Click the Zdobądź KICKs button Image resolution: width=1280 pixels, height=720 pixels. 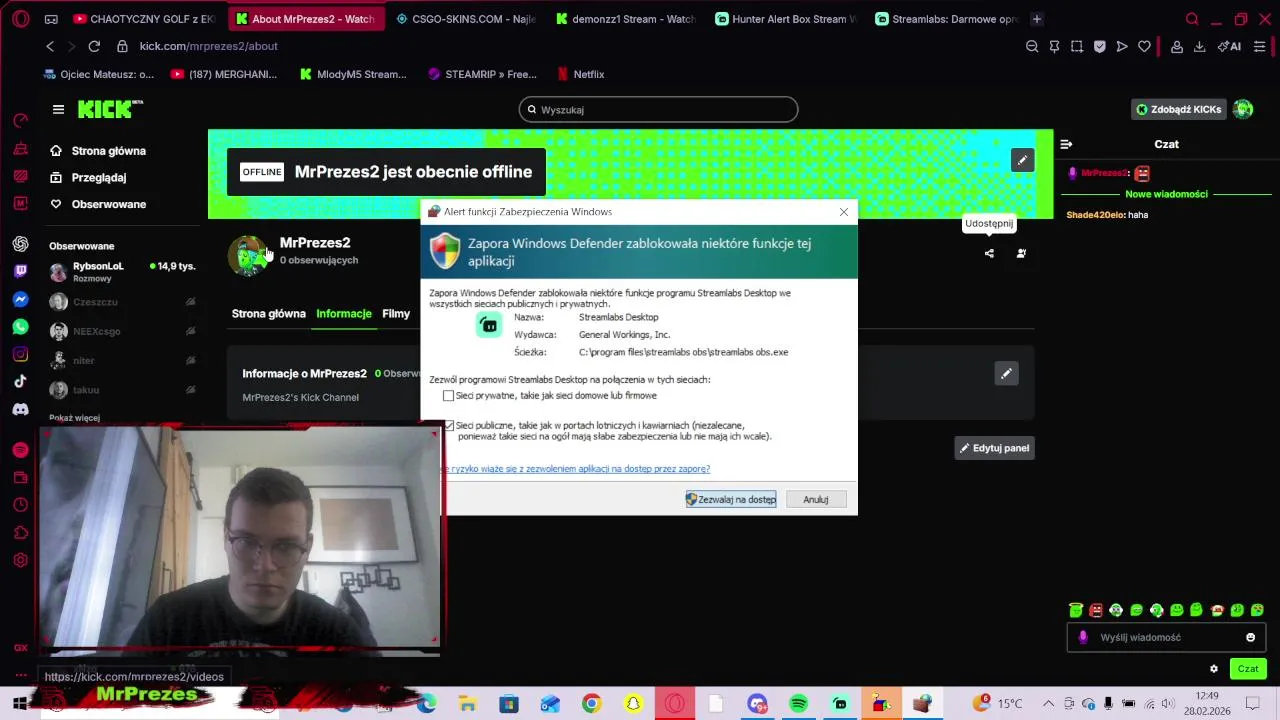point(1179,109)
